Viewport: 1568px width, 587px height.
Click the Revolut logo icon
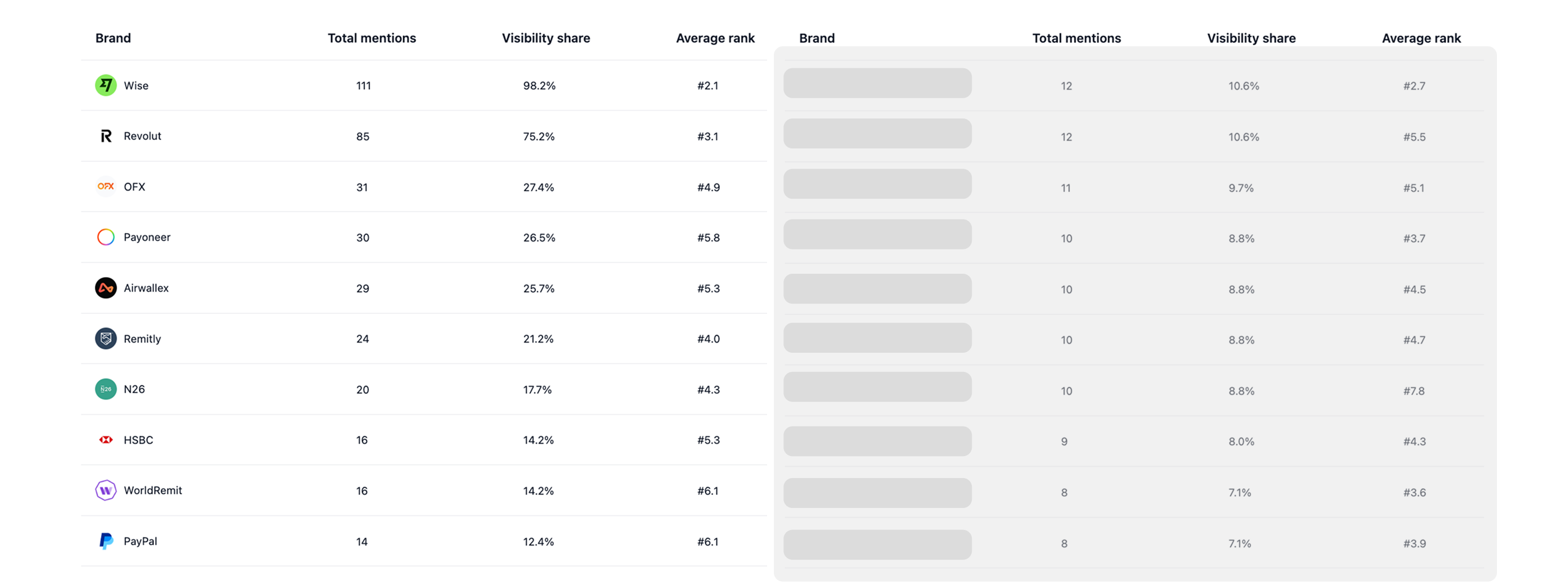pos(106,136)
